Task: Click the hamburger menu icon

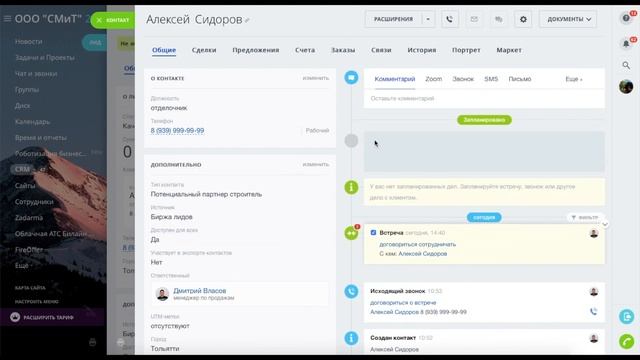Action: (x=7, y=19)
